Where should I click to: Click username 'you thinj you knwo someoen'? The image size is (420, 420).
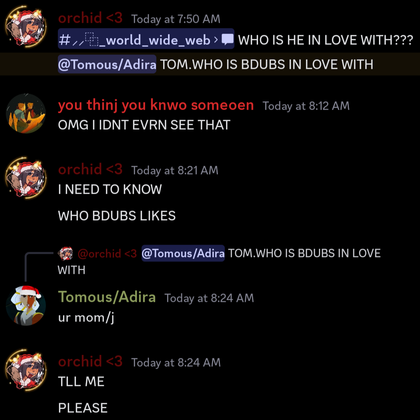point(156,105)
